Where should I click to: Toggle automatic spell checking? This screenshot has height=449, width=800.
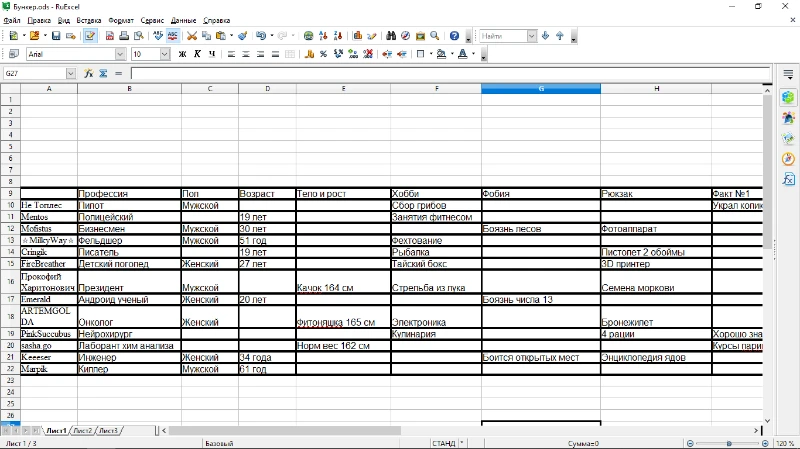173,36
